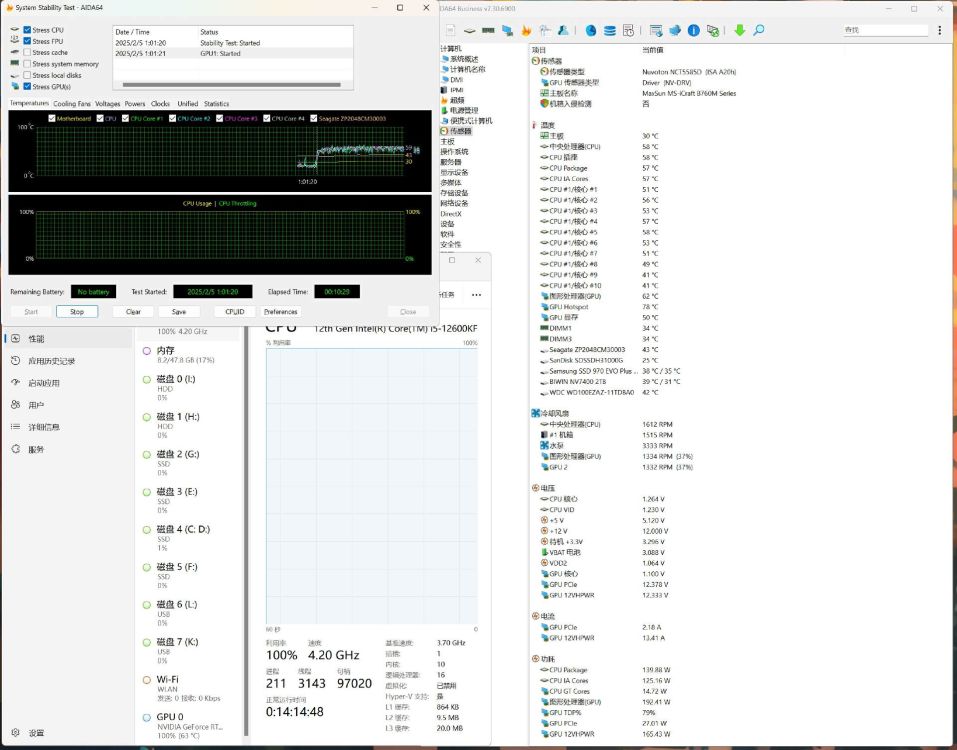Click the blue pie chart toolbar icon

pyautogui.click(x=591, y=30)
